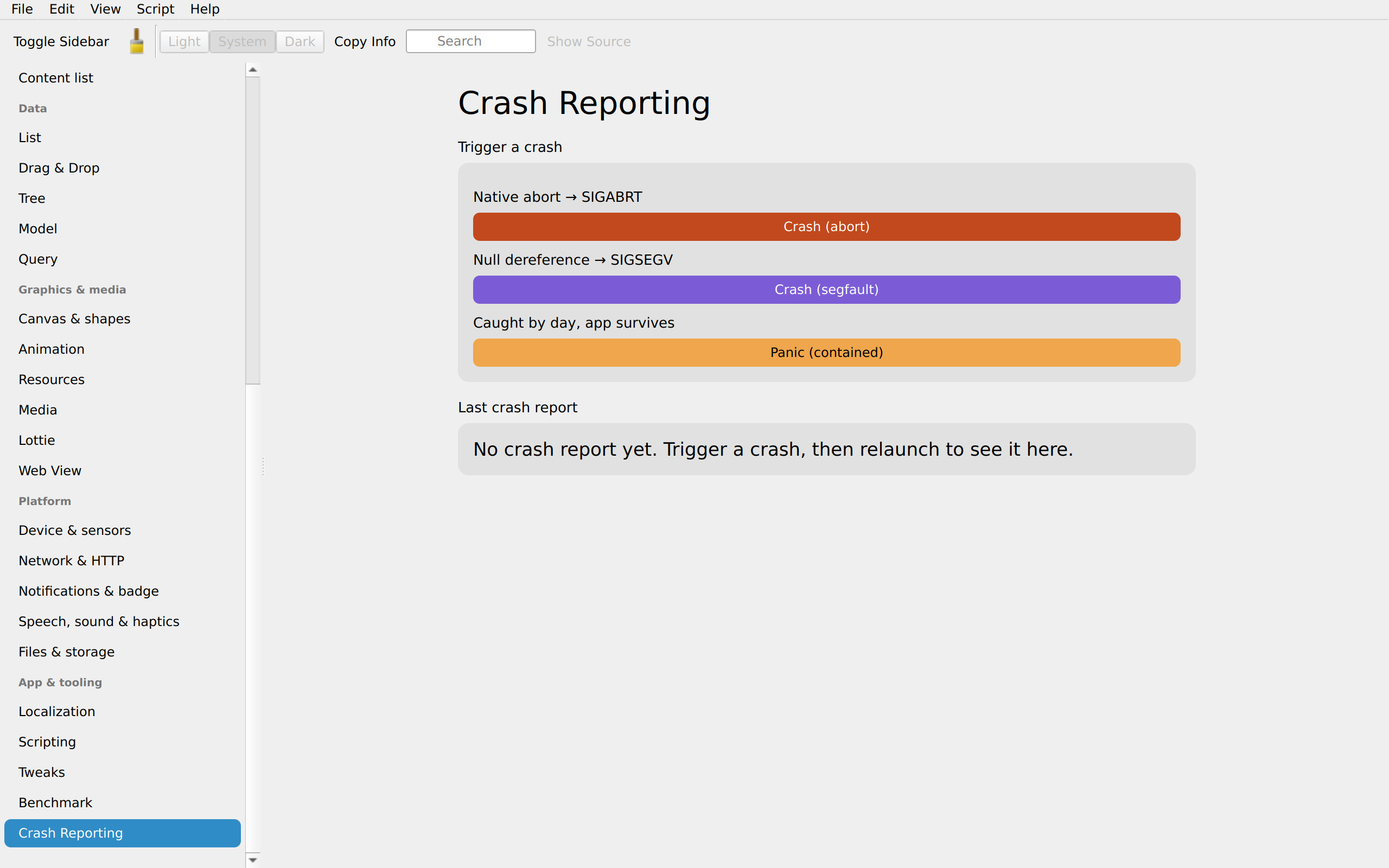This screenshot has width=1389, height=868.
Task: Click the Panic (contained) button
Action: tap(826, 353)
